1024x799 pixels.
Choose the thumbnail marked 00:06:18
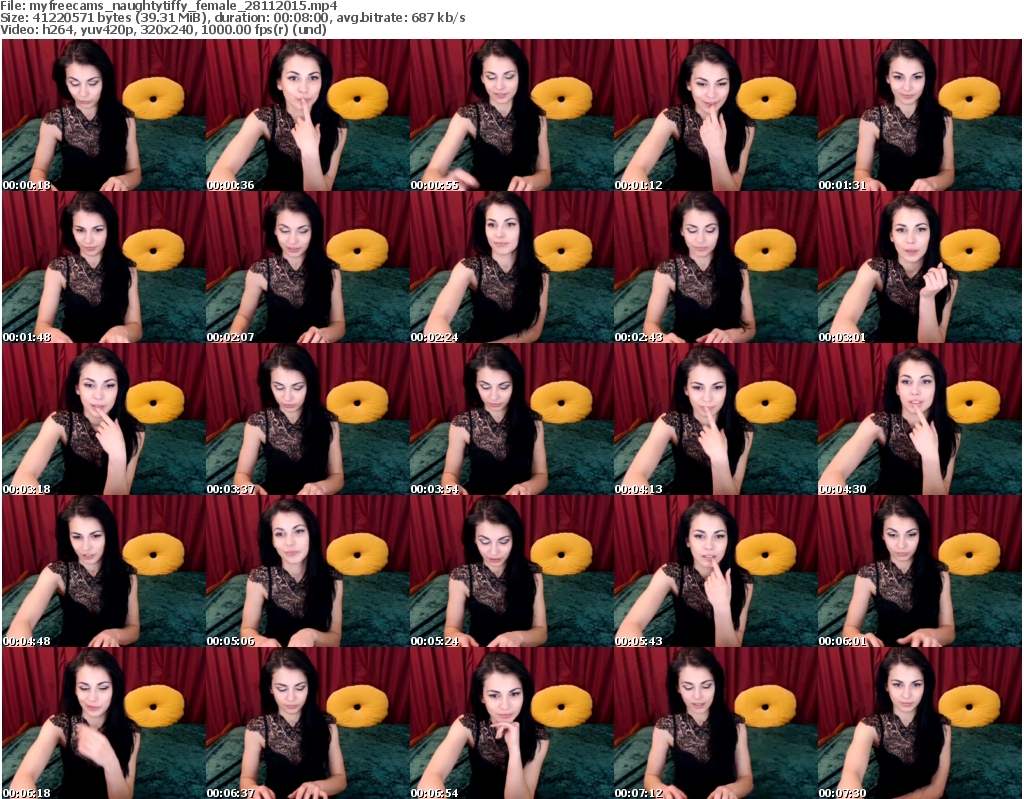[x=104, y=723]
